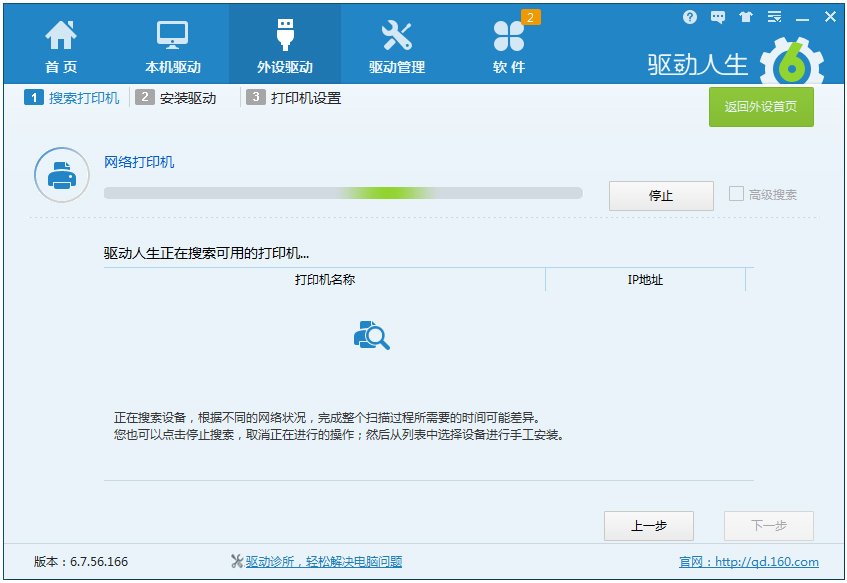Open 驱动管理 tools tab
847x583 pixels.
397,45
